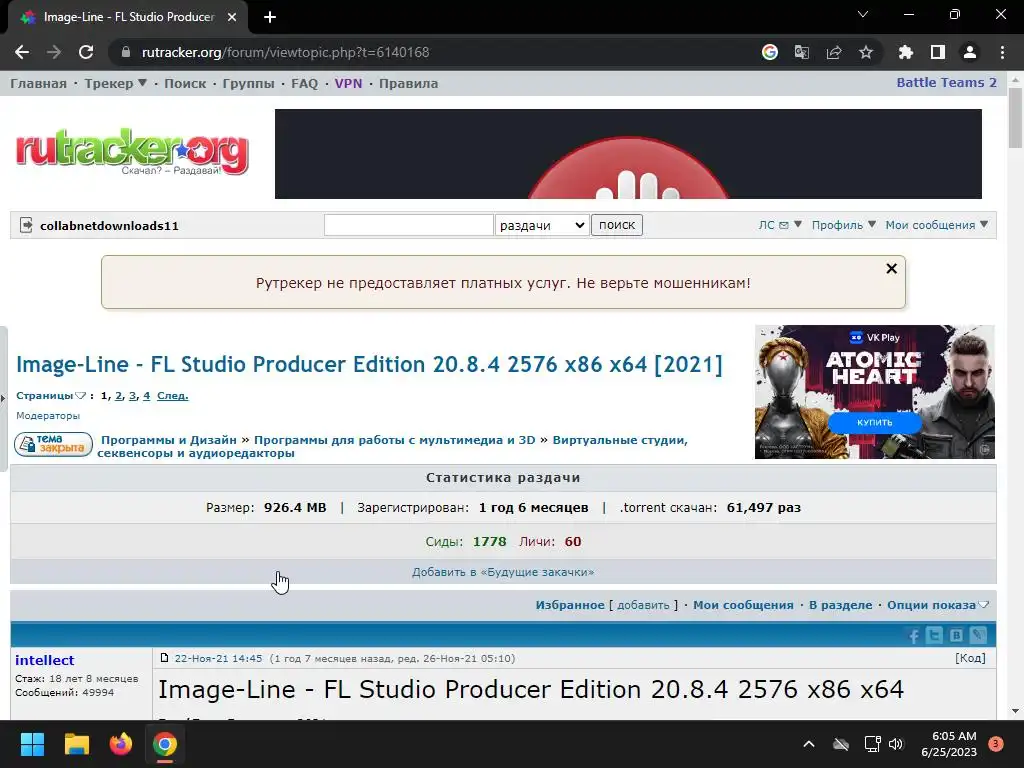This screenshot has height=768, width=1024.
Task: Open the Правила nav link
Action: click(408, 84)
